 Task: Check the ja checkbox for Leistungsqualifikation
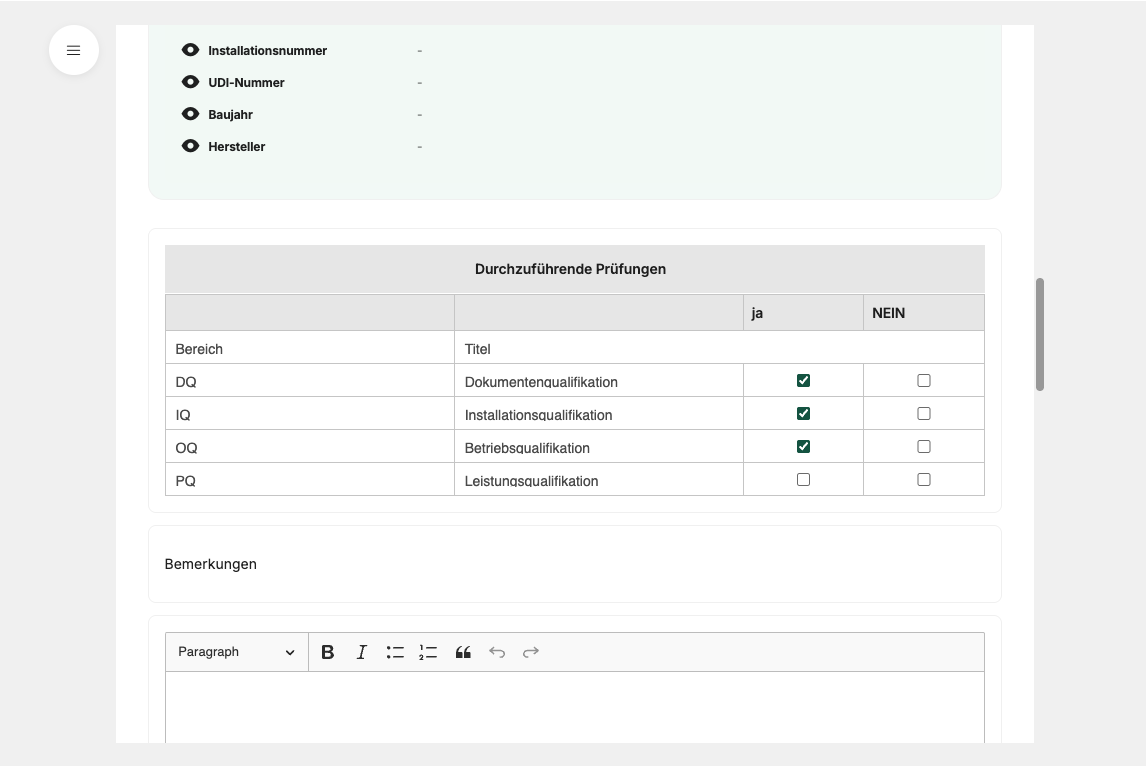click(x=803, y=479)
